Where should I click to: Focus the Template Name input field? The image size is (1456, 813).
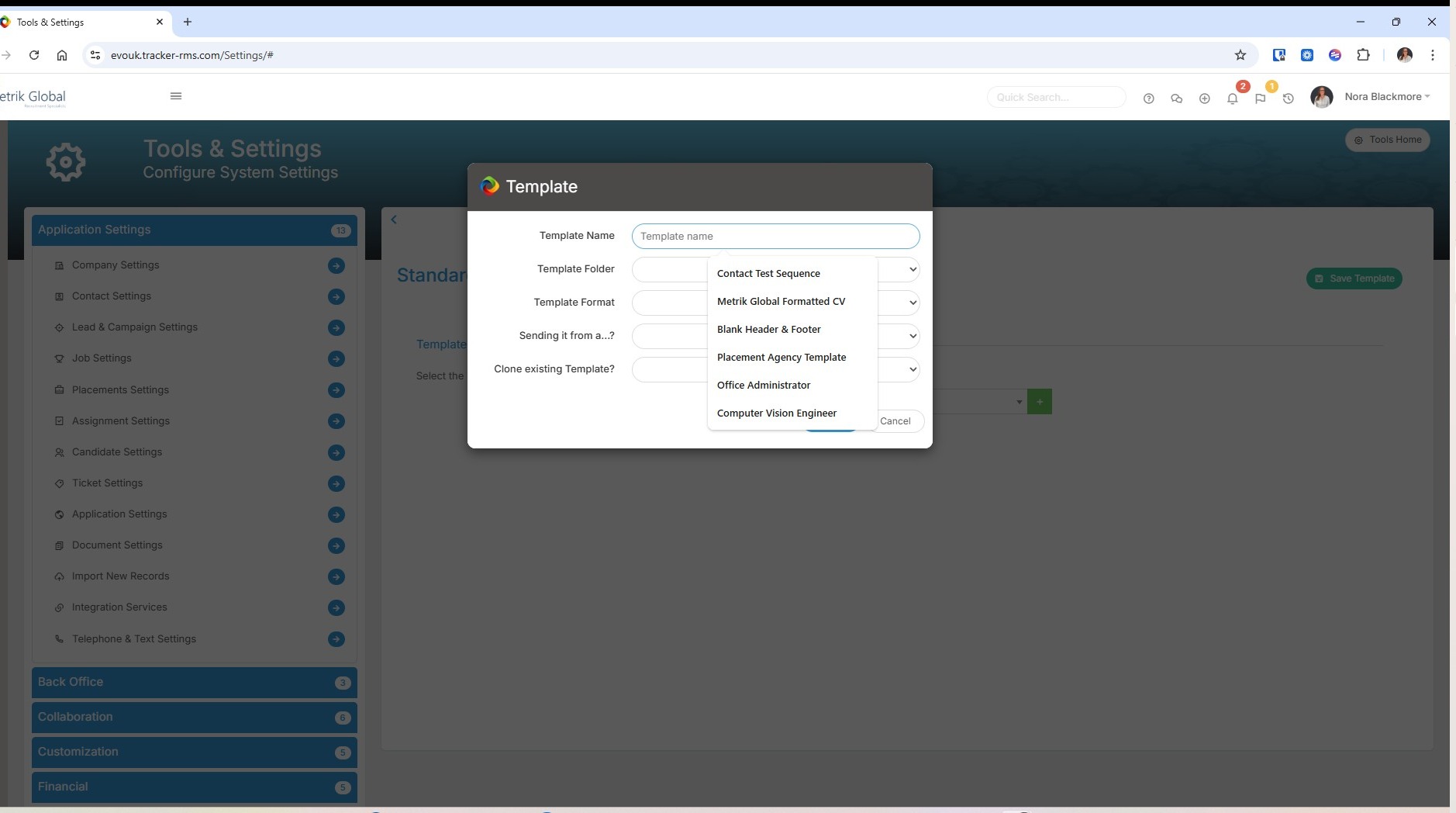pos(775,237)
